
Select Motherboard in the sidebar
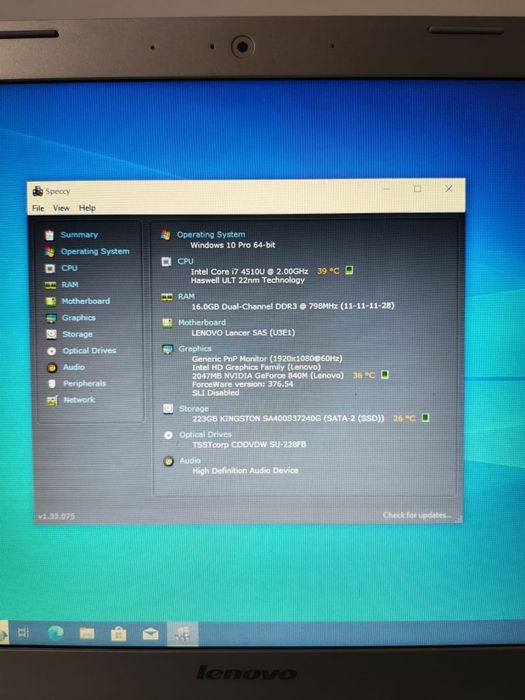pos(86,301)
